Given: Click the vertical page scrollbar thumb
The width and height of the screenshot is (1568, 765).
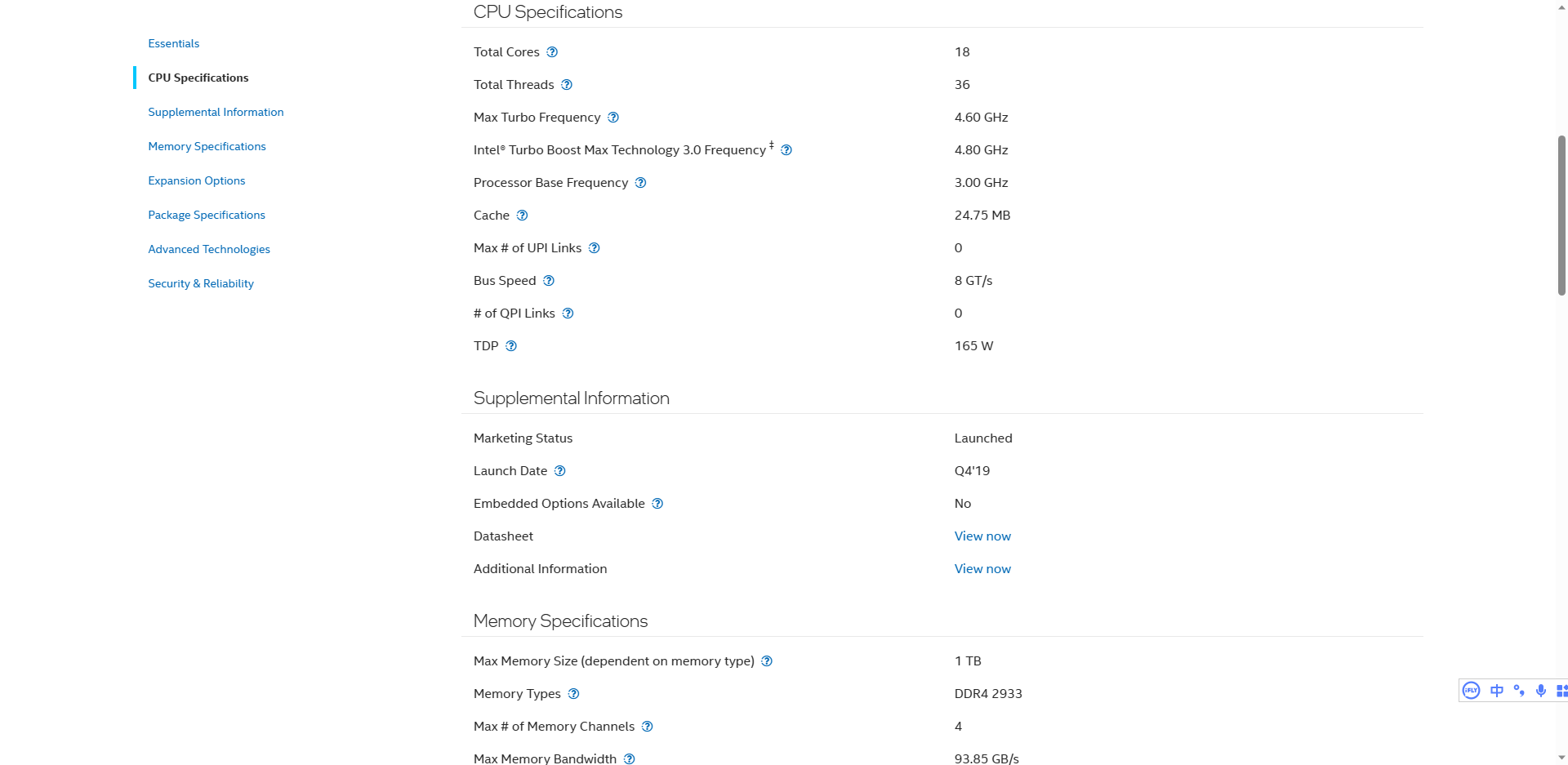Looking at the screenshot, I should [x=1561, y=216].
